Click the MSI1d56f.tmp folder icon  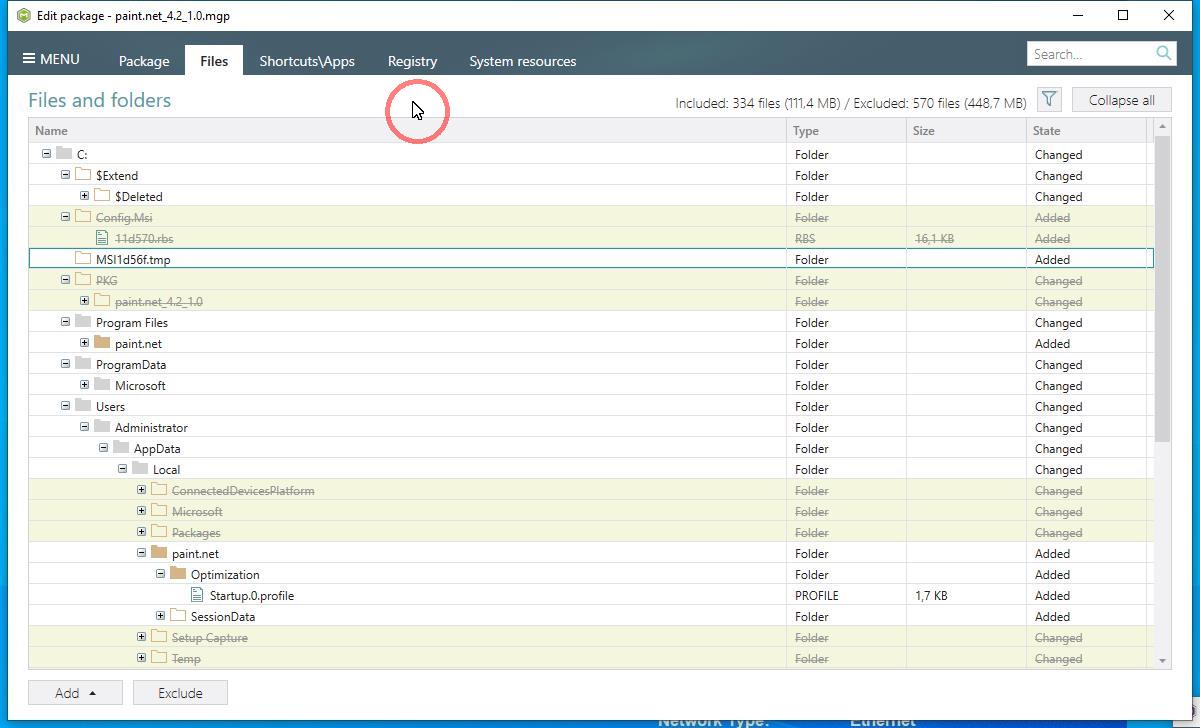click(x=83, y=259)
